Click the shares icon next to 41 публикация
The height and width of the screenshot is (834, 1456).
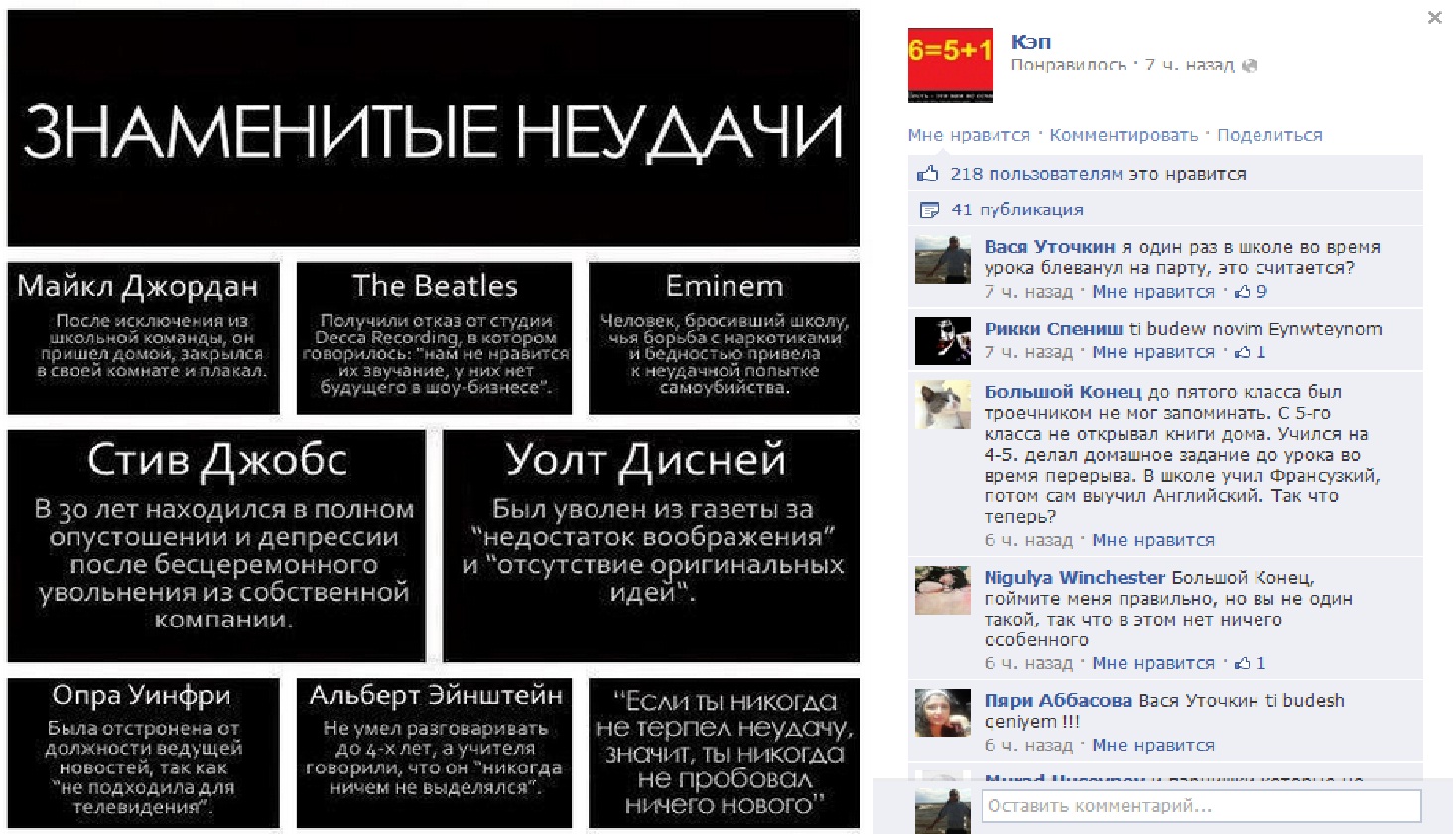pyautogui.click(x=929, y=209)
